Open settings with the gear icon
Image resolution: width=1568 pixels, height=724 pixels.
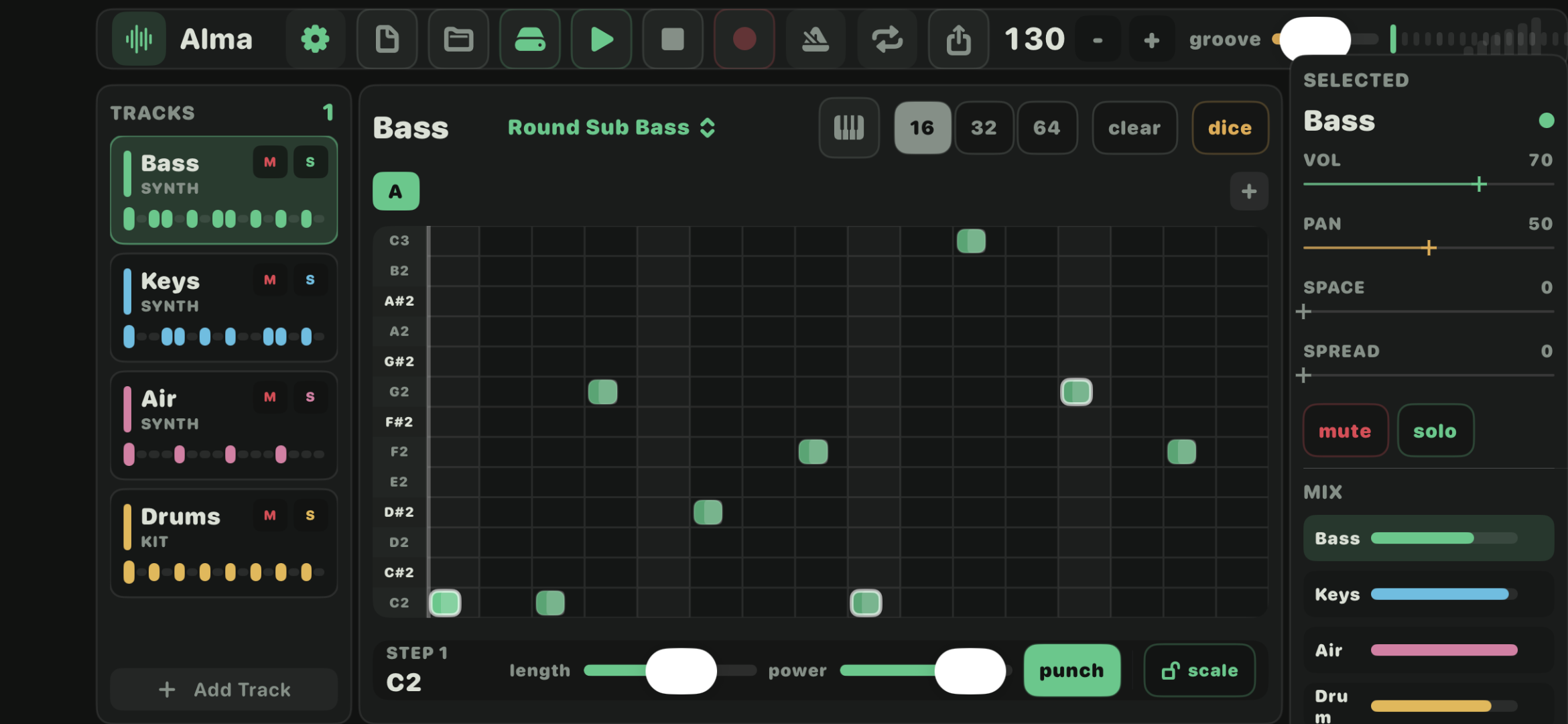click(315, 40)
